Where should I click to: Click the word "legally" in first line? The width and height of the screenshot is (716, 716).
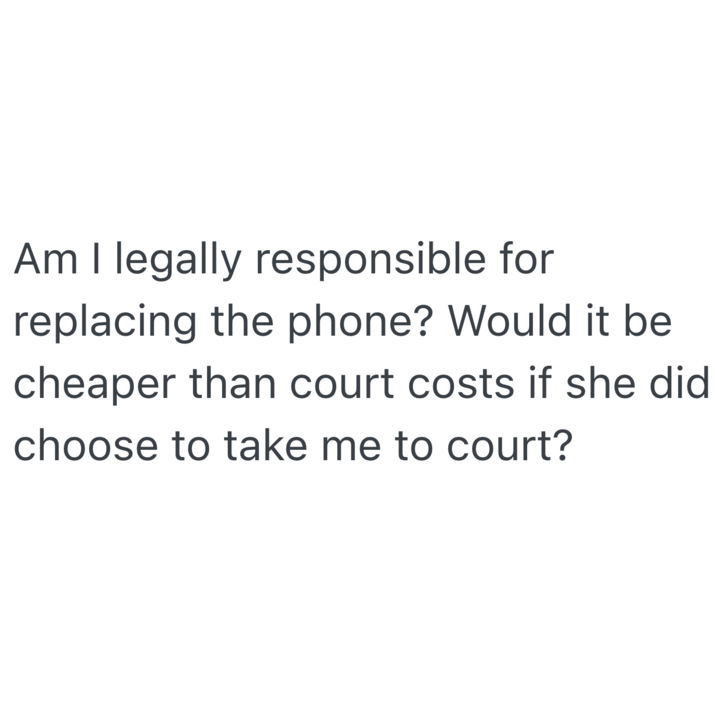(x=179, y=261)
